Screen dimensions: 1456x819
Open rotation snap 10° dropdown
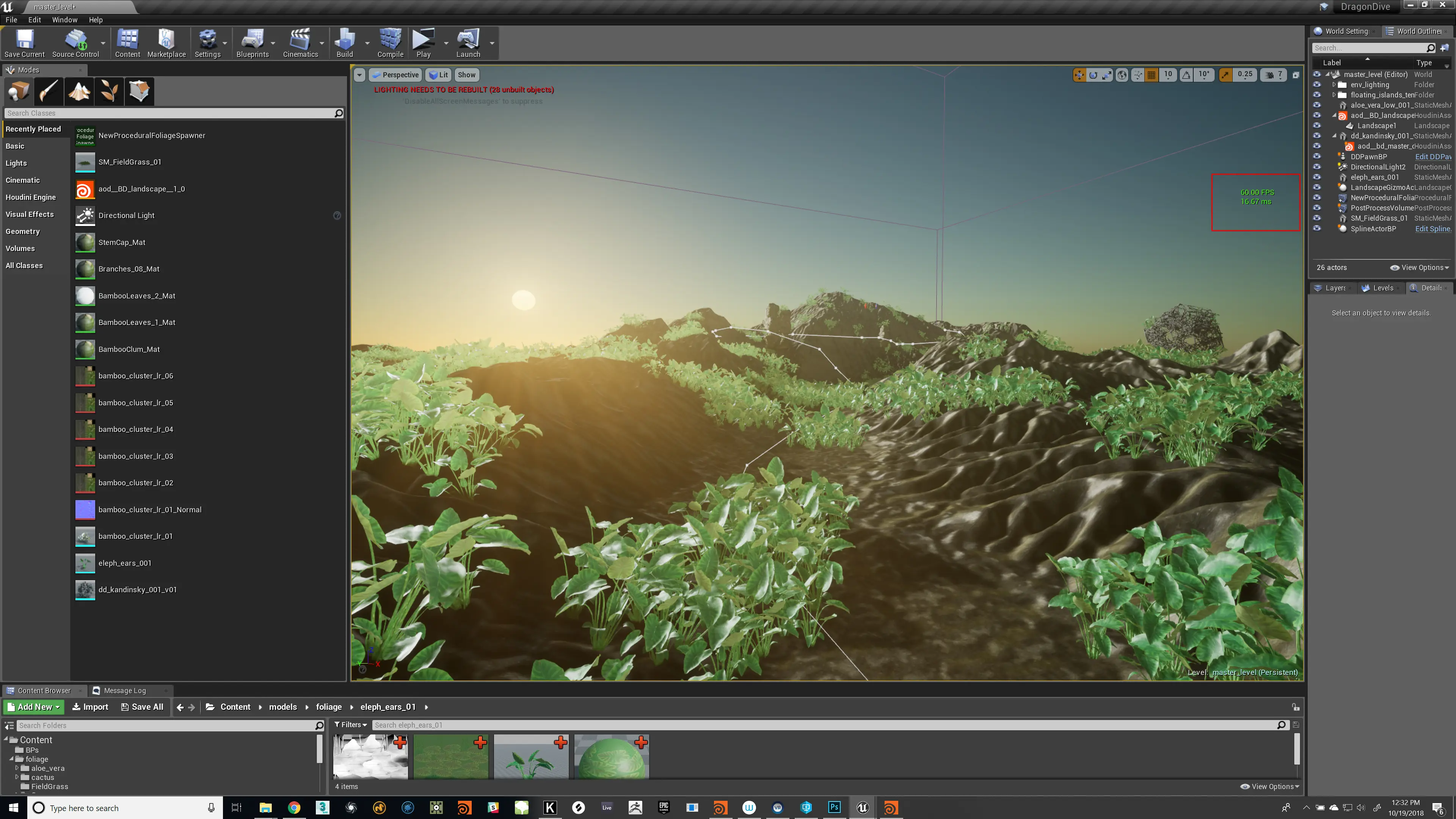1204,75
